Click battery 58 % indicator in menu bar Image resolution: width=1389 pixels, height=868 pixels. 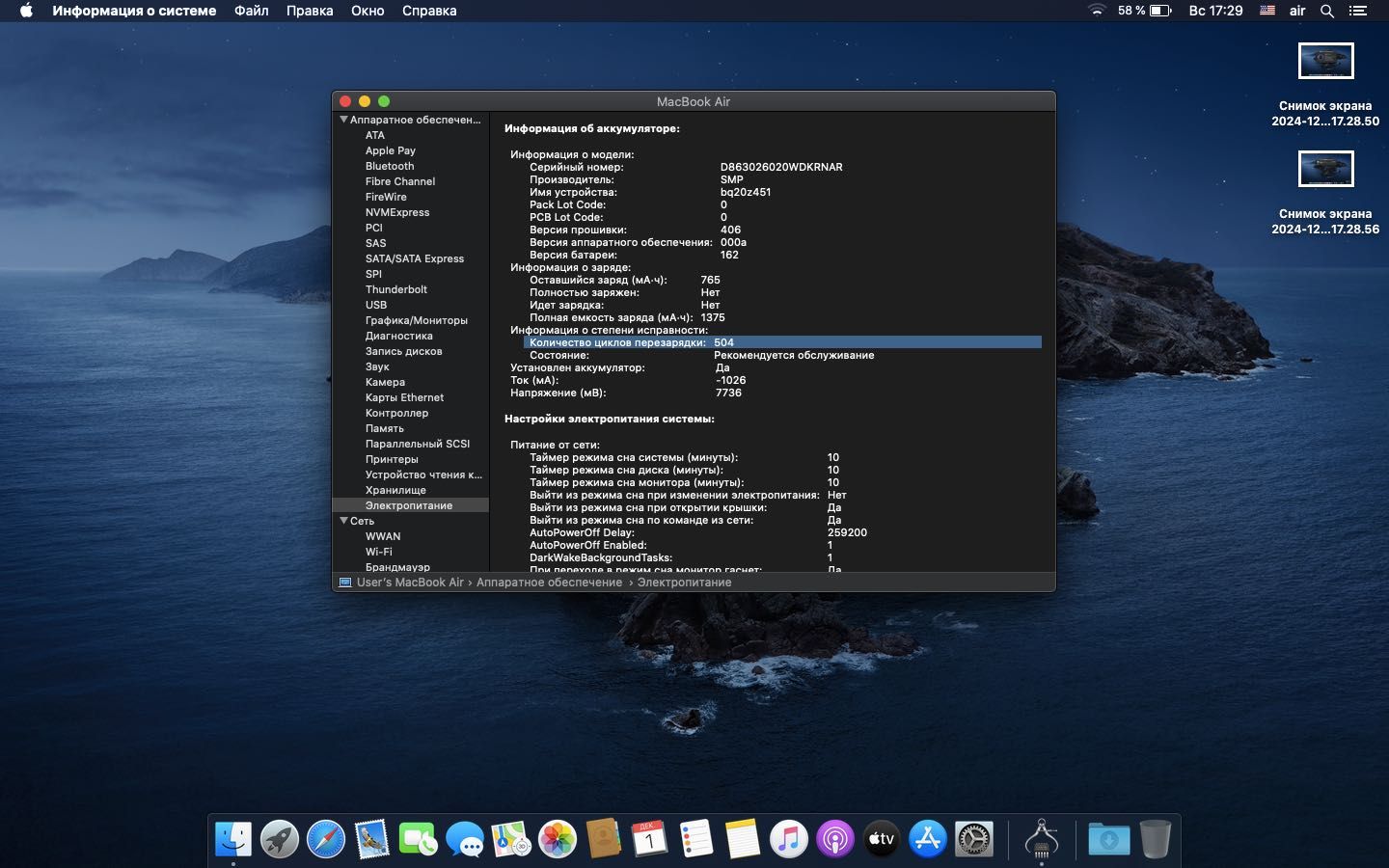(x=1144, y=11)
